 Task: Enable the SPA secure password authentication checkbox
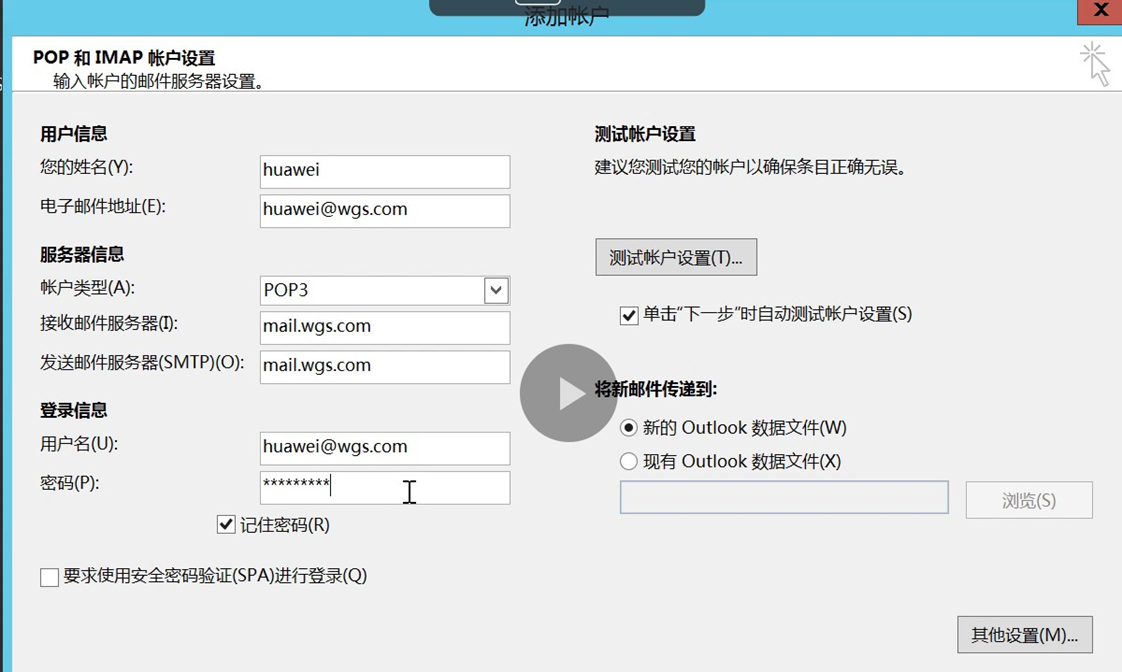click(49, 577)
